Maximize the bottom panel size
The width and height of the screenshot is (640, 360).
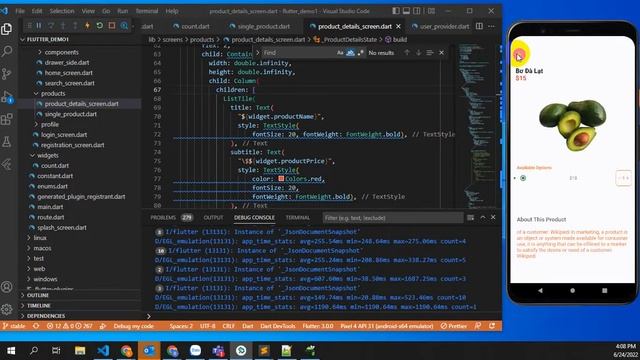click(x=483, y=218)
